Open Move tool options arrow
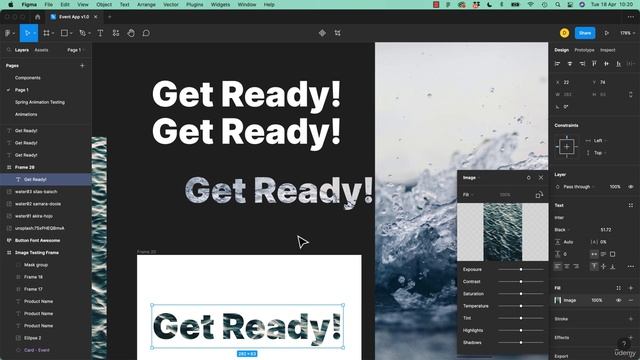 click(35, 33)
